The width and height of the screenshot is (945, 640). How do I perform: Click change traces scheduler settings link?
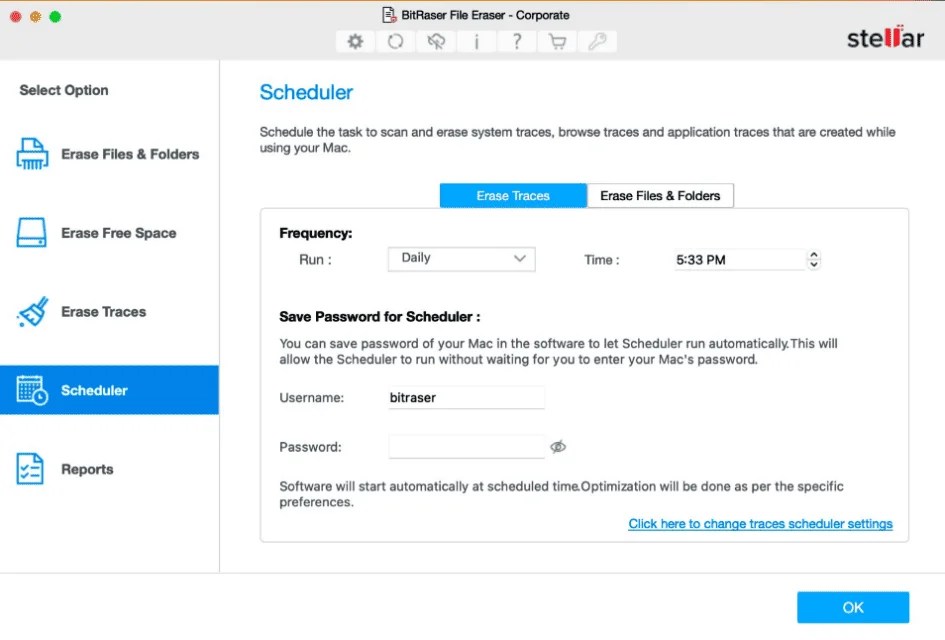760,524
